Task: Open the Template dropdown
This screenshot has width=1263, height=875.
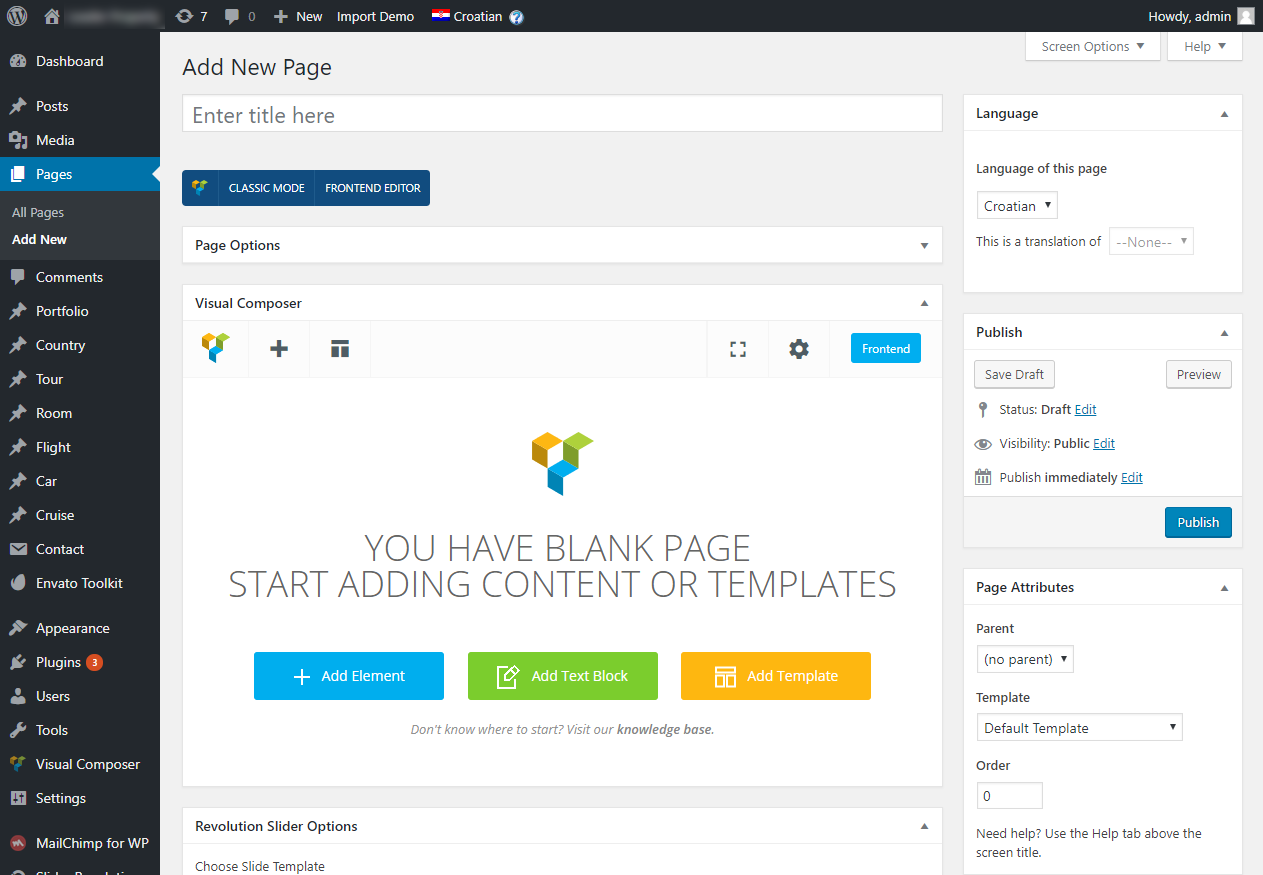Action: pos(1079,728)
